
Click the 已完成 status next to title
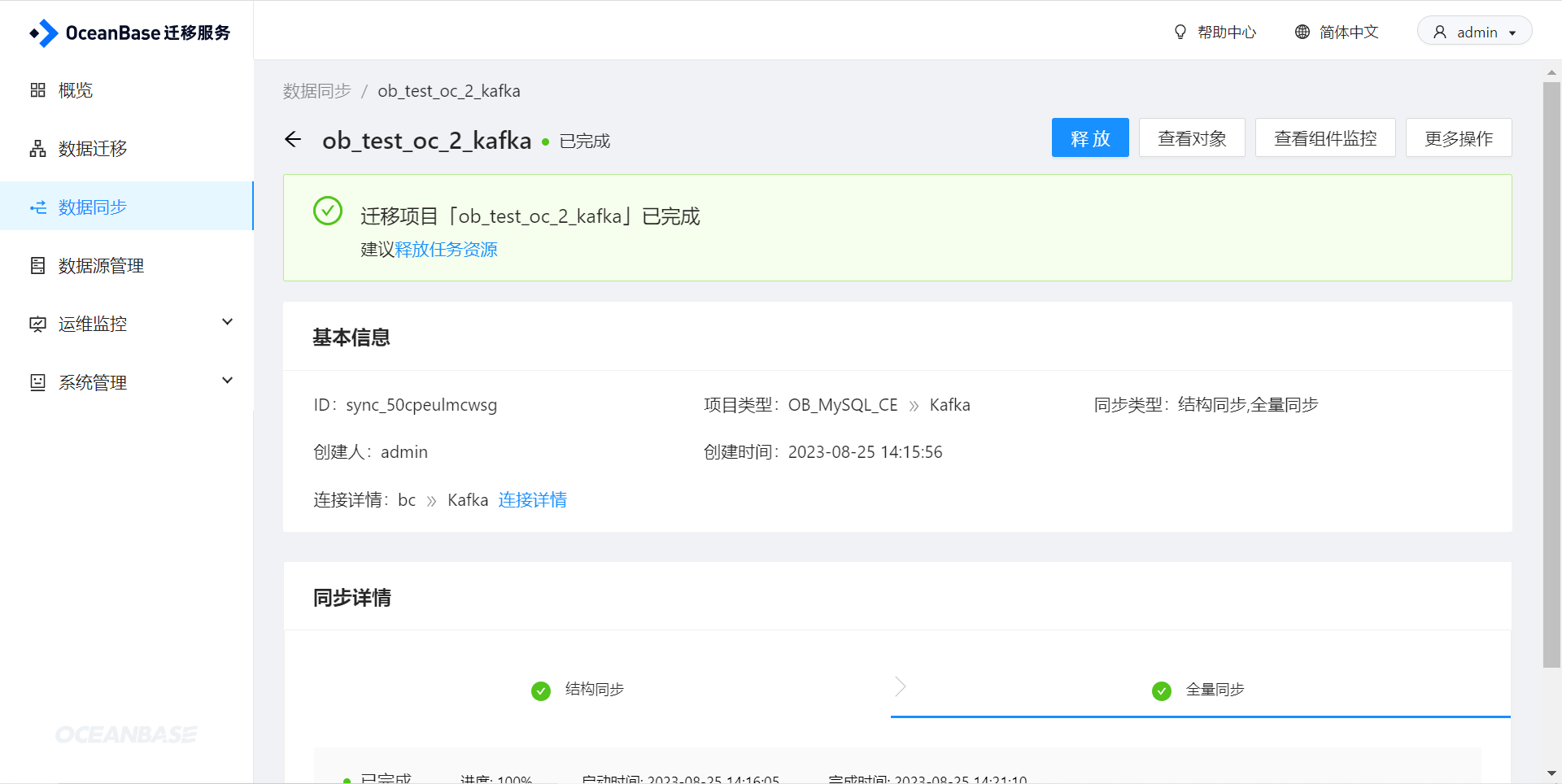tap(584, 142)
